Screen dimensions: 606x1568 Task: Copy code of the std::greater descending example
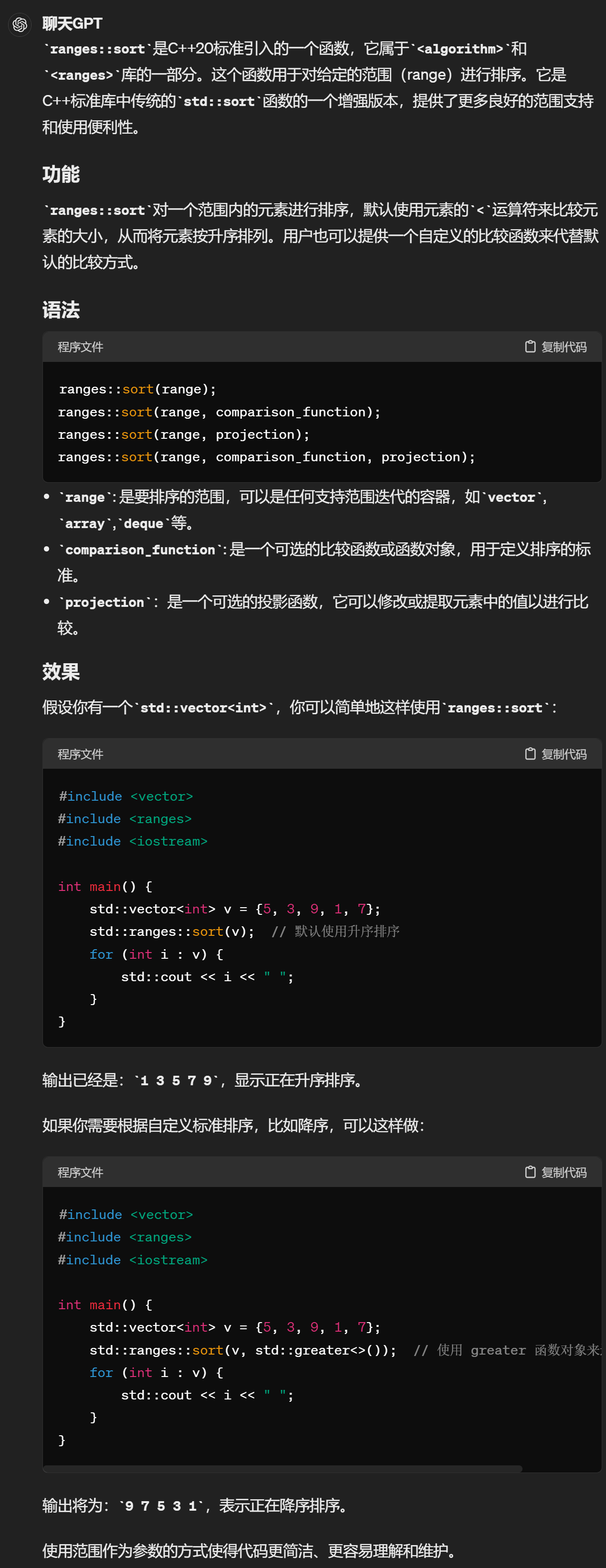pyautogui.click(x=555, y=1172)
